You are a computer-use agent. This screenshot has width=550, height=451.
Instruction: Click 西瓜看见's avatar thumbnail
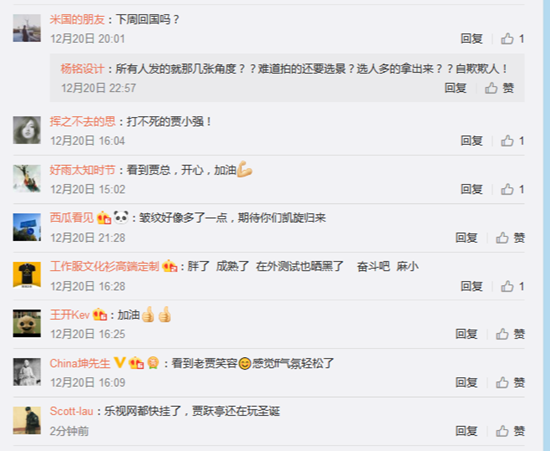pyautogui.click(x=27, y=227)
